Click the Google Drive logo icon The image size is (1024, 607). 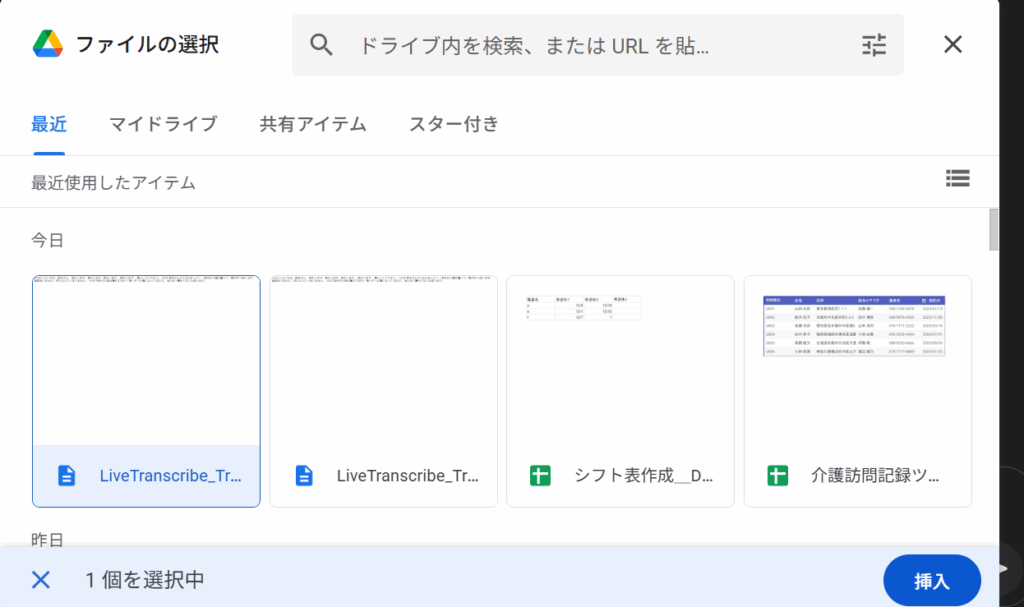pyautogui.click(x=48, y=44)
